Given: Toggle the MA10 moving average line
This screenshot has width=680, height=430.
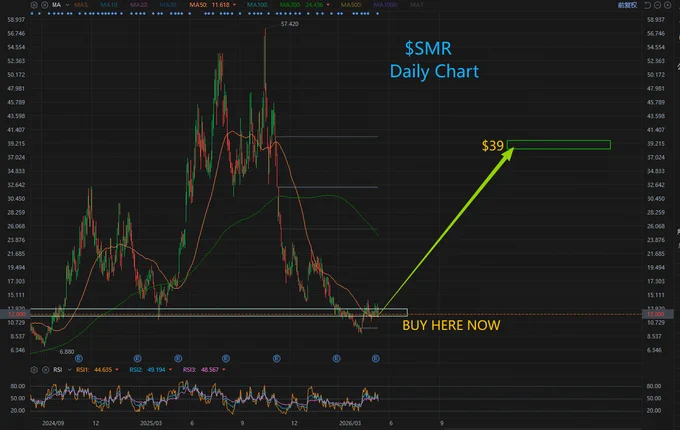Looking at the screenshot, I should point(109,5).
